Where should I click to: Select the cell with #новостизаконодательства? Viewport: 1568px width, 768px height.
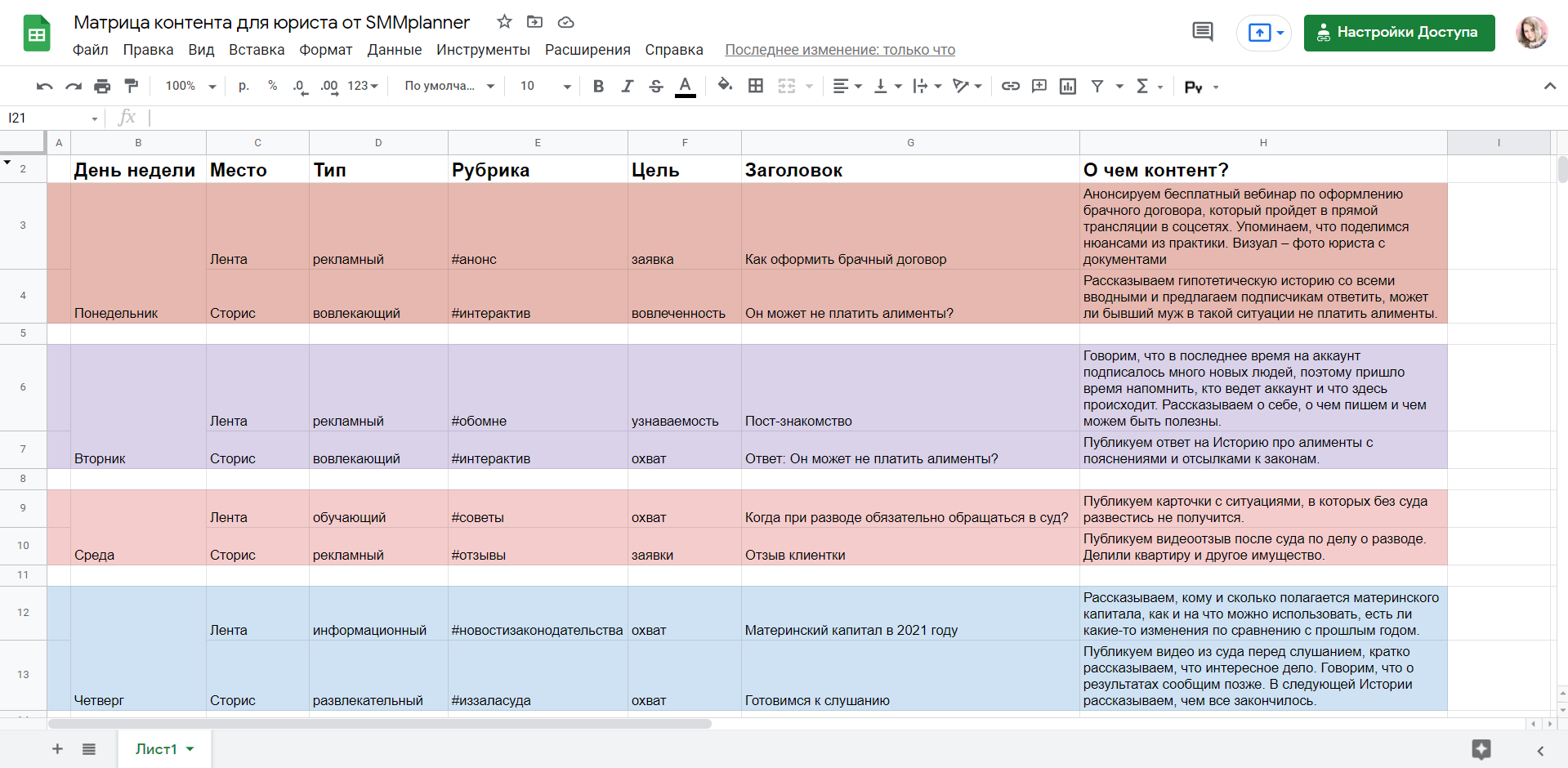tap(538, 613)
